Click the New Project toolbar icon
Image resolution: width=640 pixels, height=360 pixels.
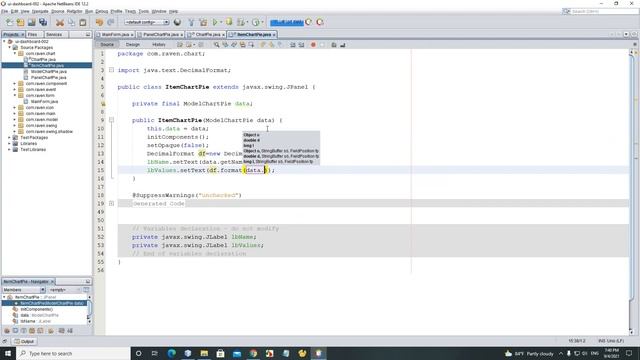point(20,22)
